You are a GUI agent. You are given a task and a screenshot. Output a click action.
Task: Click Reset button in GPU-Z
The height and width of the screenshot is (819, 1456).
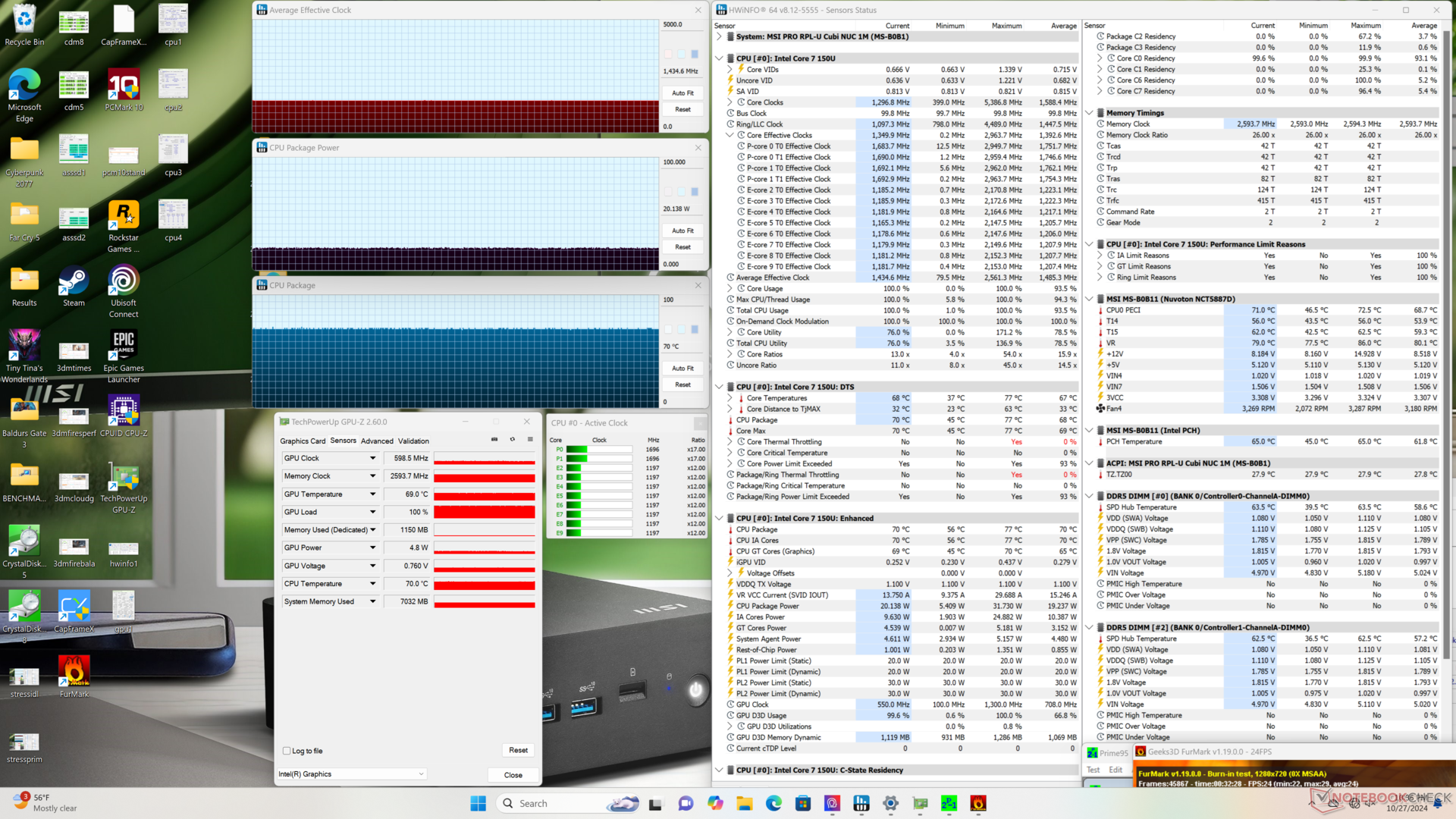[518, 750]
